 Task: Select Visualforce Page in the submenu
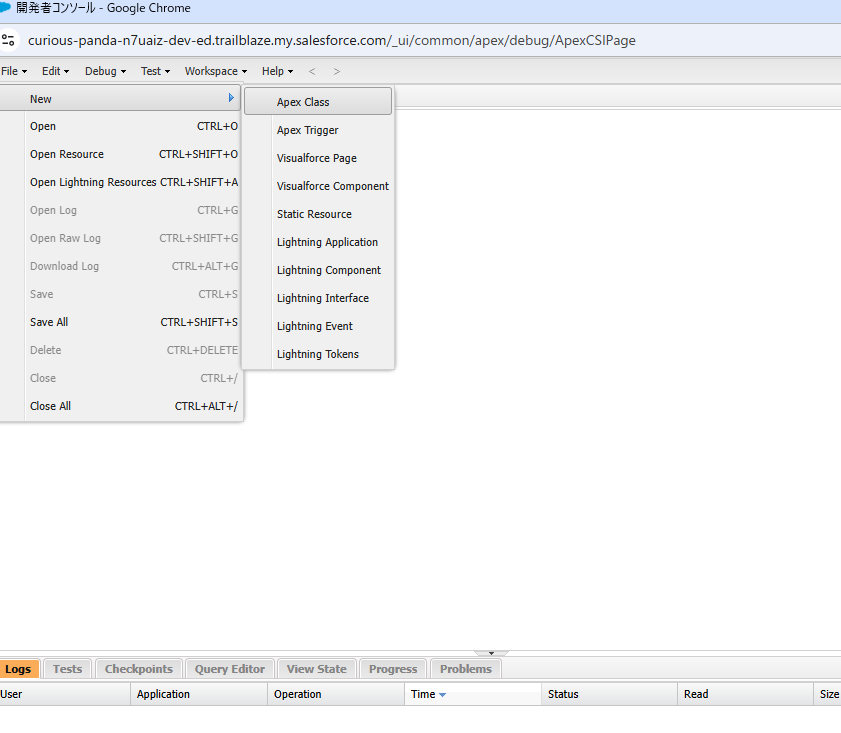pos(318,158)
